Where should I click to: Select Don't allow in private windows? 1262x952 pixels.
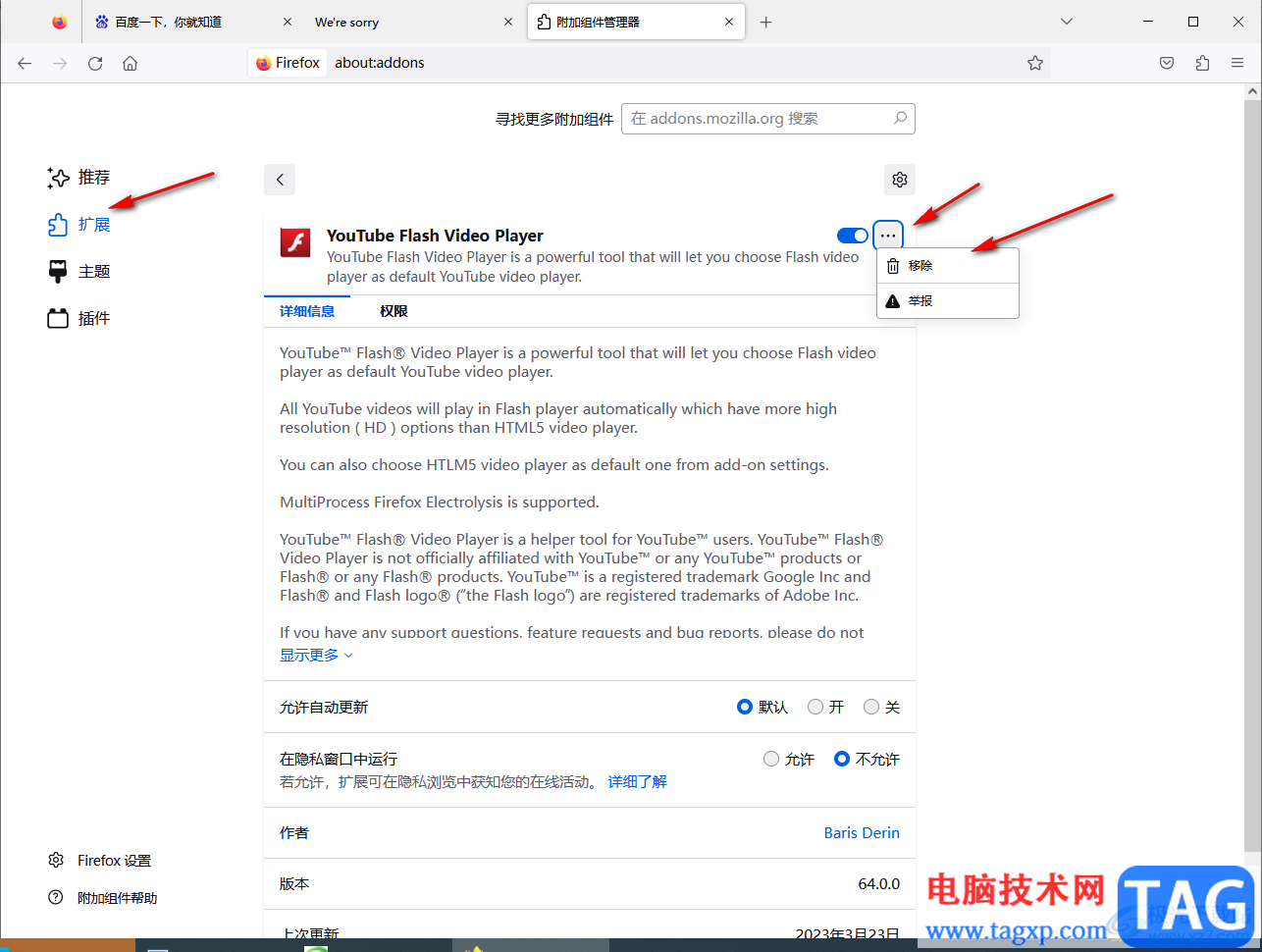842,759
